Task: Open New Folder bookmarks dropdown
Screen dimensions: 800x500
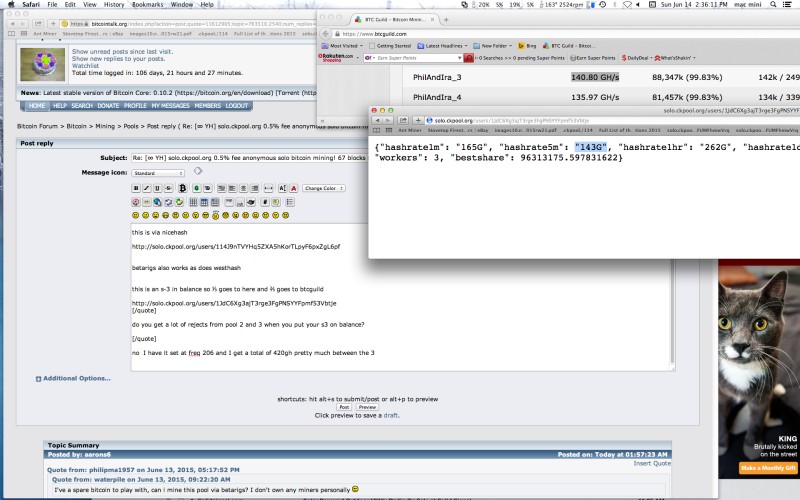Action: (493, 46)
